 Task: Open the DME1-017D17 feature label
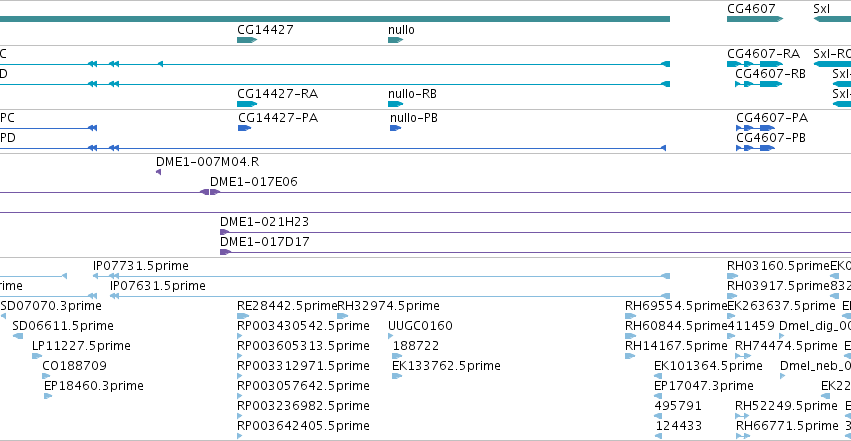[x=265, y=242]
